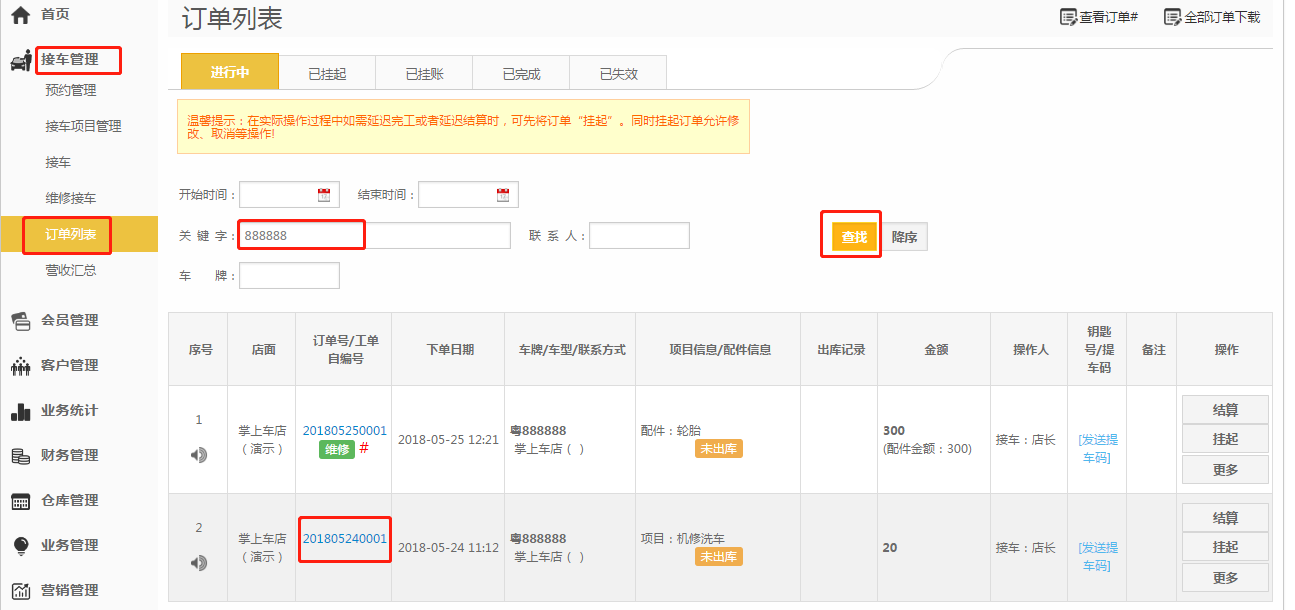Toggle the 降序 sort order button
The width and height of the screenshot is (1295, 610).
coord(905,237)
